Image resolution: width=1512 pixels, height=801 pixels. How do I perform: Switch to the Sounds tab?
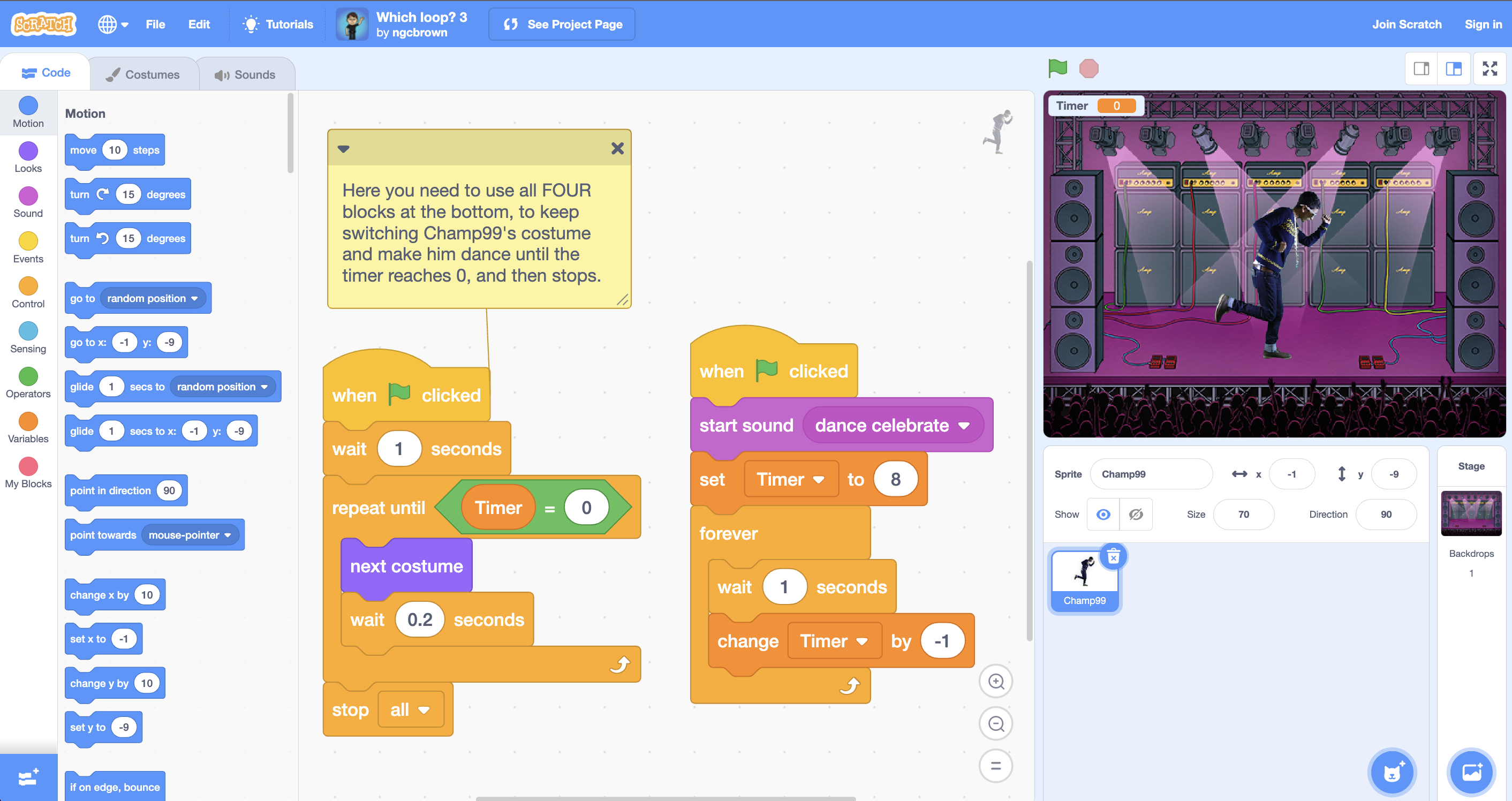(x=245, y=74)
